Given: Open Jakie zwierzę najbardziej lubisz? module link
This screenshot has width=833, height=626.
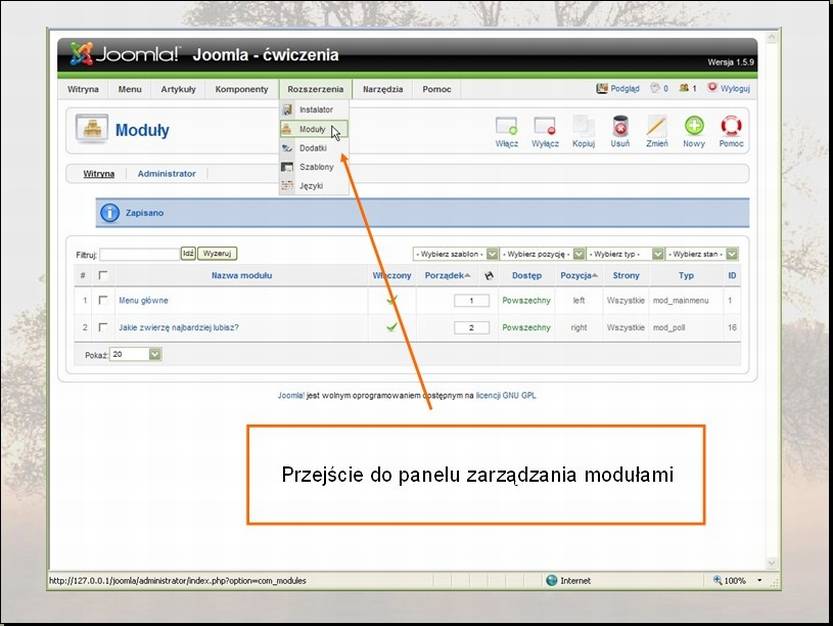Looking at the screenshot, I should point(179,327).
